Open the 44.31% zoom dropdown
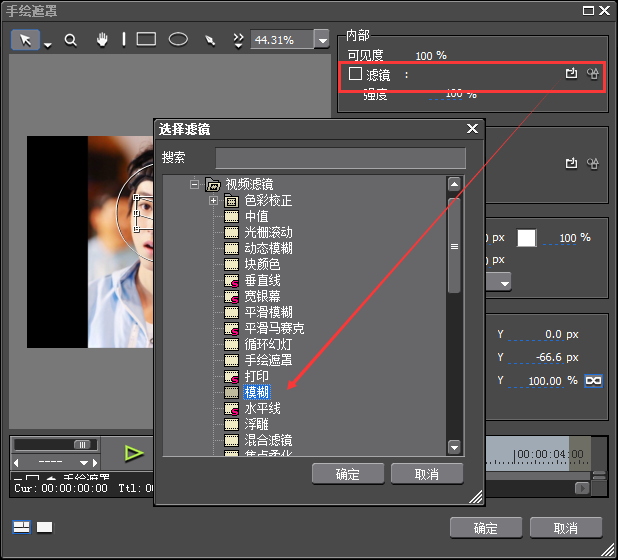Viewport: 618px width, 560px height. tap(322, 40)
